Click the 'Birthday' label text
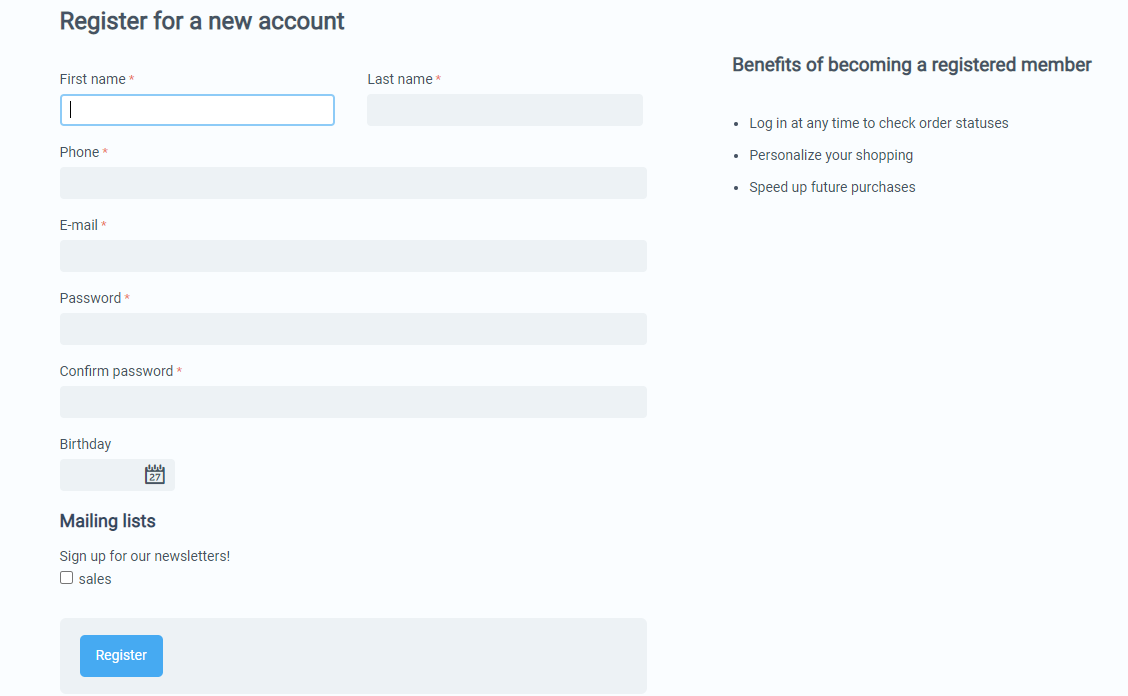Viewport: 1128px width, 696px height. [85, 444]
